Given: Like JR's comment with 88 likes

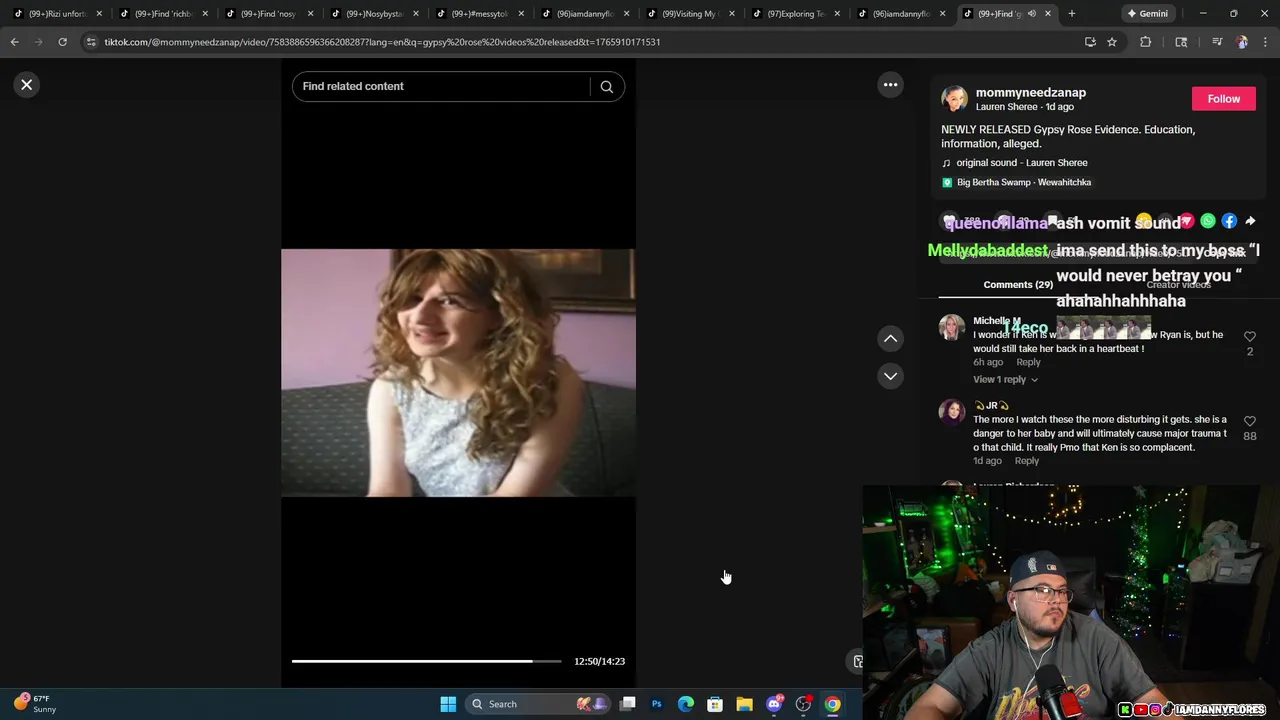Looking at the screenshot, I should tap(1249, 422).
